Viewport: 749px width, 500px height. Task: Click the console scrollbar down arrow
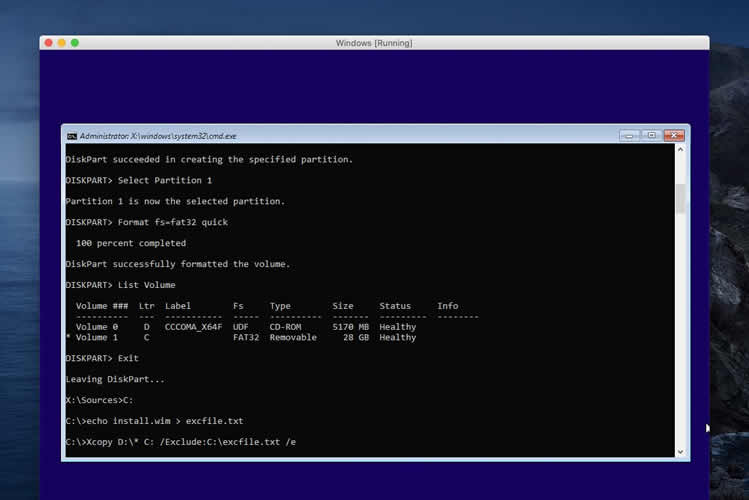(680, 452)
